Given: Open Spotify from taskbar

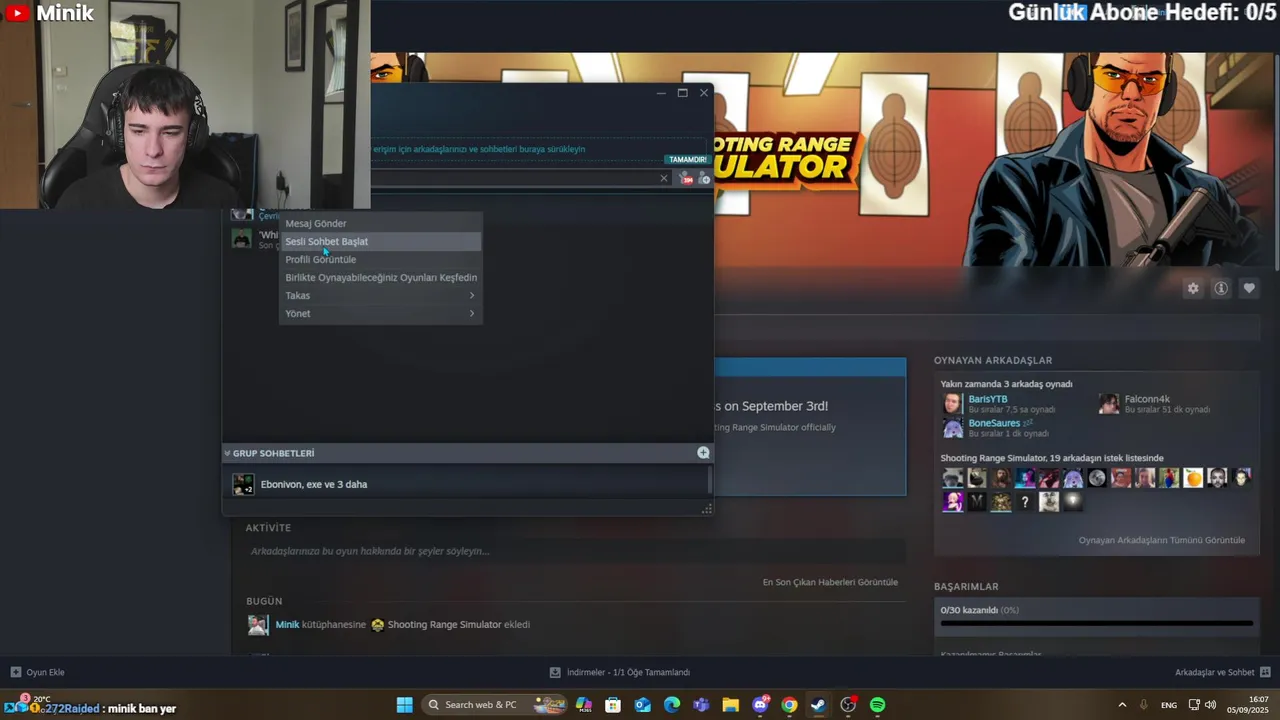Looking at the screenshot, I should coord(877,705).
